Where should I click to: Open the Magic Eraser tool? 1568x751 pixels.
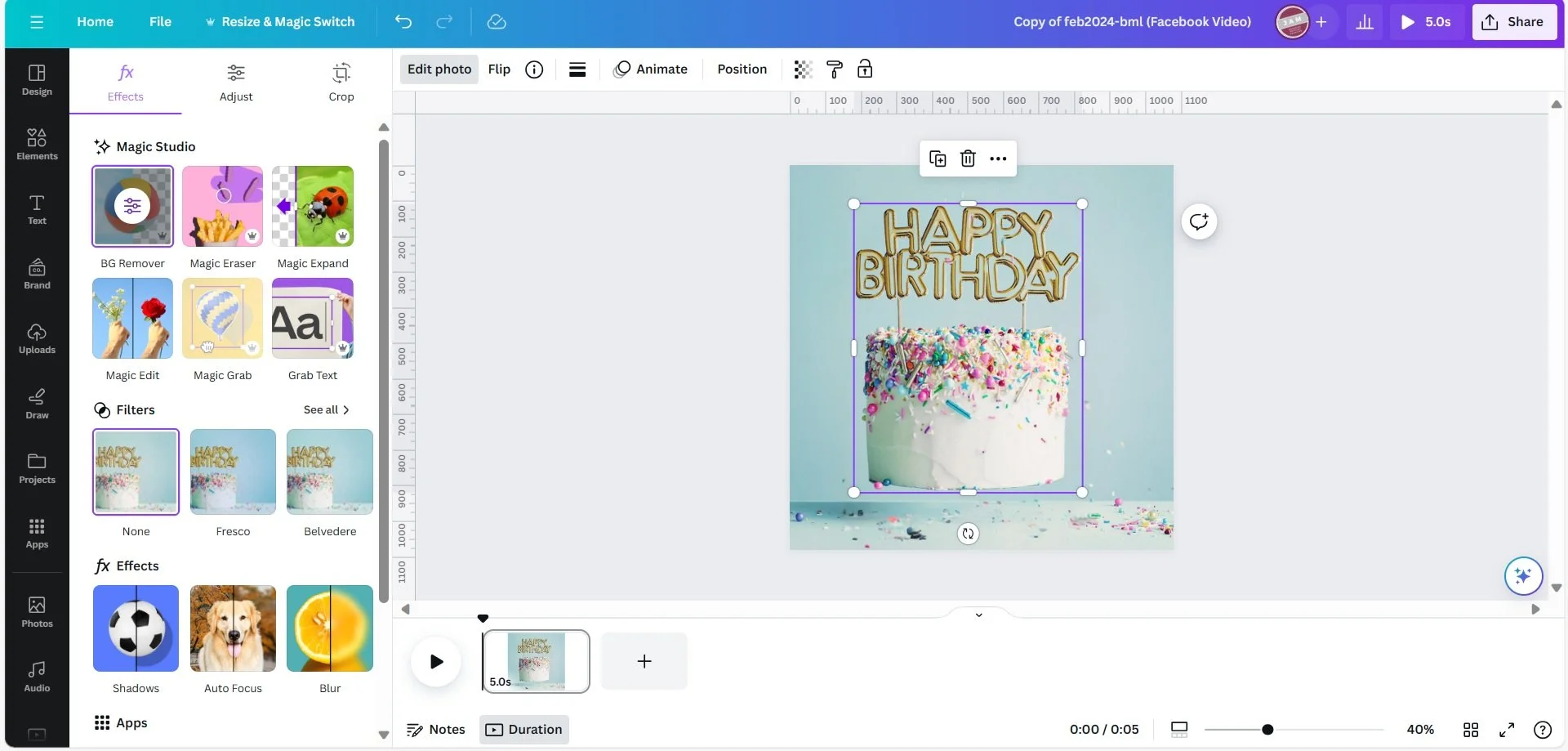coord(222,206)
